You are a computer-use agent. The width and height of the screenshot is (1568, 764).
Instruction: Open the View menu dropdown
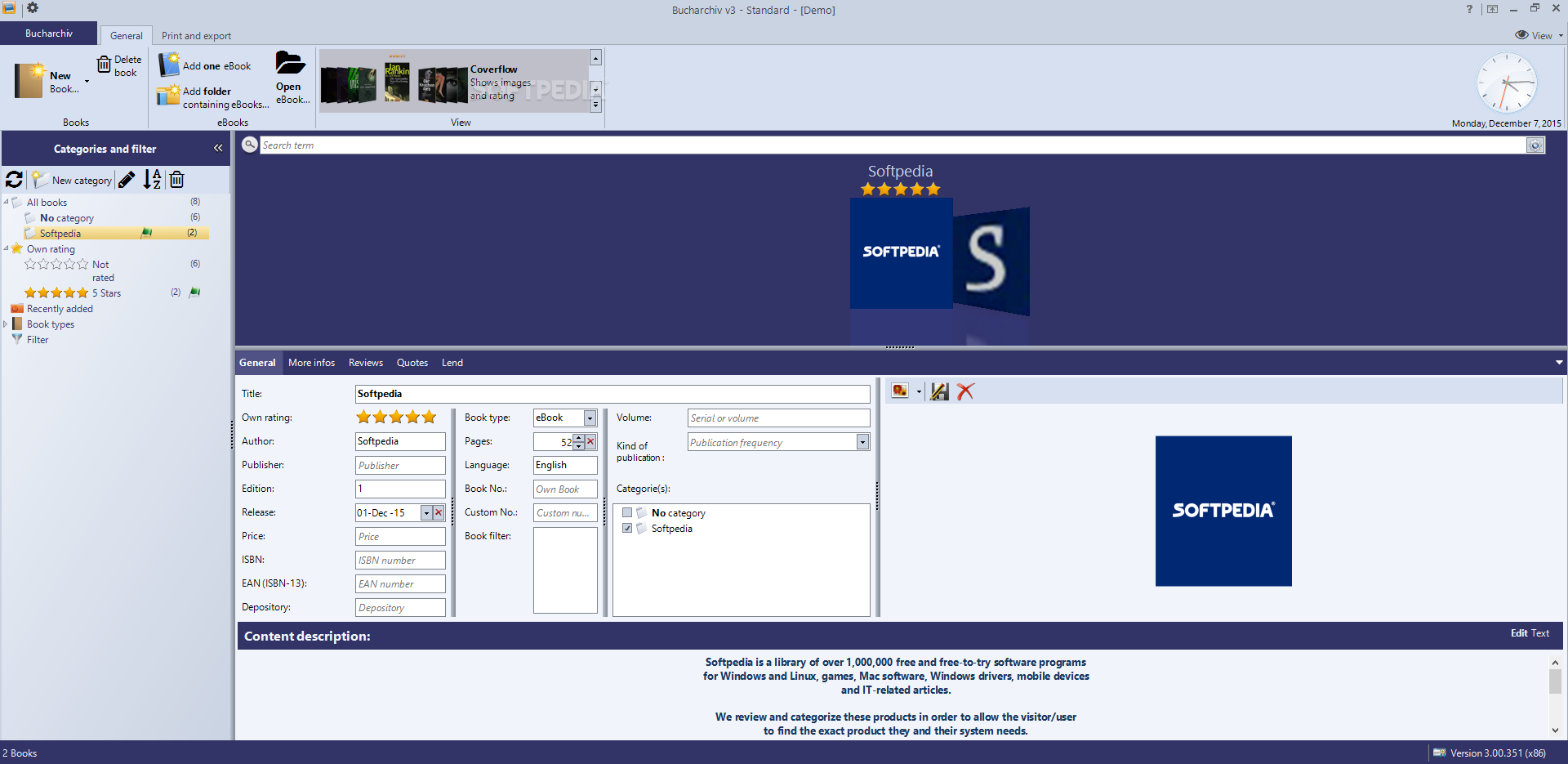click(1539, 35)
